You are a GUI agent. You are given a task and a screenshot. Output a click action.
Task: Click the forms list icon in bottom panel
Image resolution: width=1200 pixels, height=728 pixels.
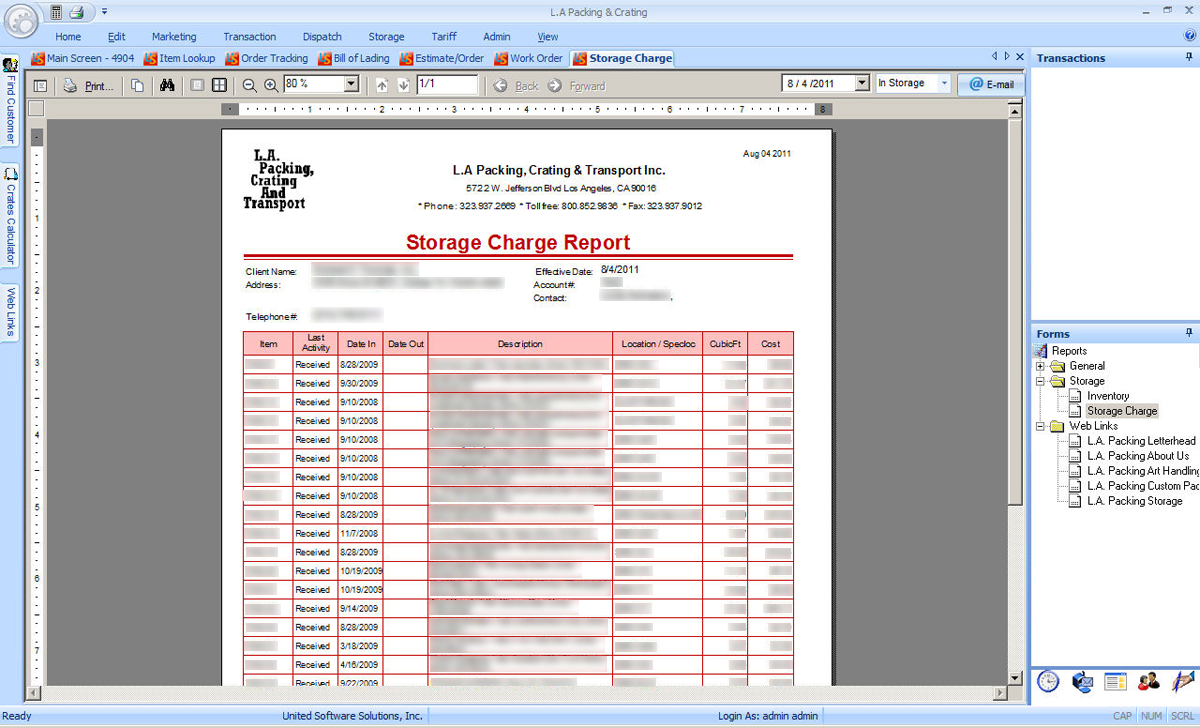[x=1116, y=682]
